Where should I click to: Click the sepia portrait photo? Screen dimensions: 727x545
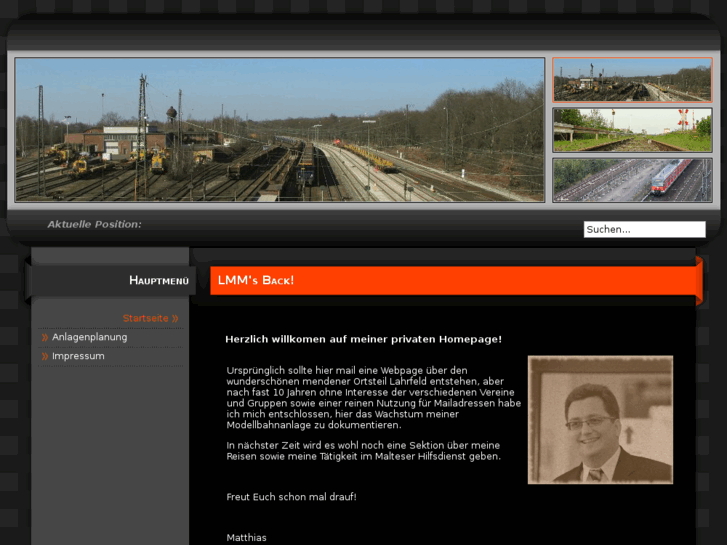[600, 420]
